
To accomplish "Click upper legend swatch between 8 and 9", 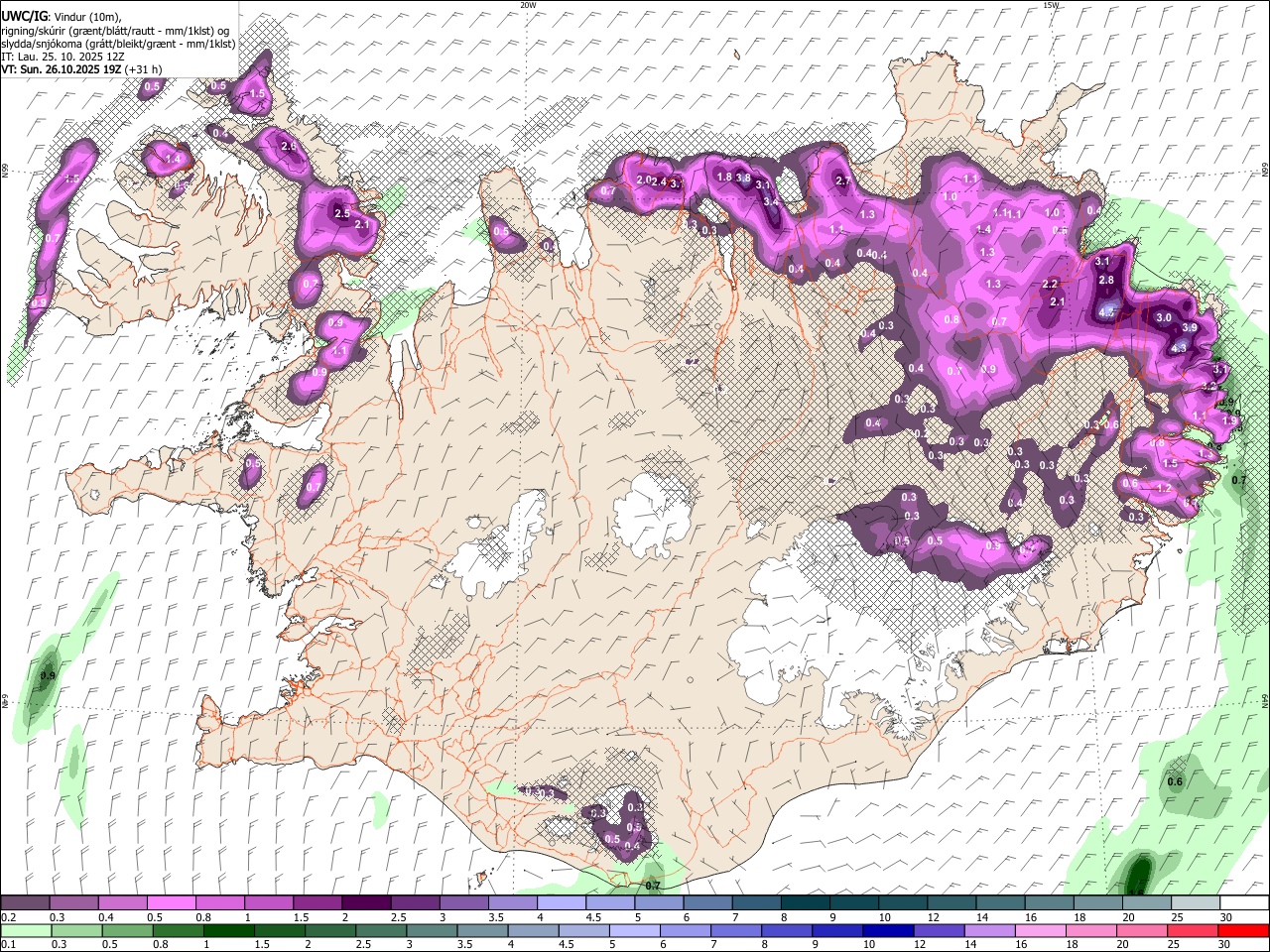I will tap(804, 903).
